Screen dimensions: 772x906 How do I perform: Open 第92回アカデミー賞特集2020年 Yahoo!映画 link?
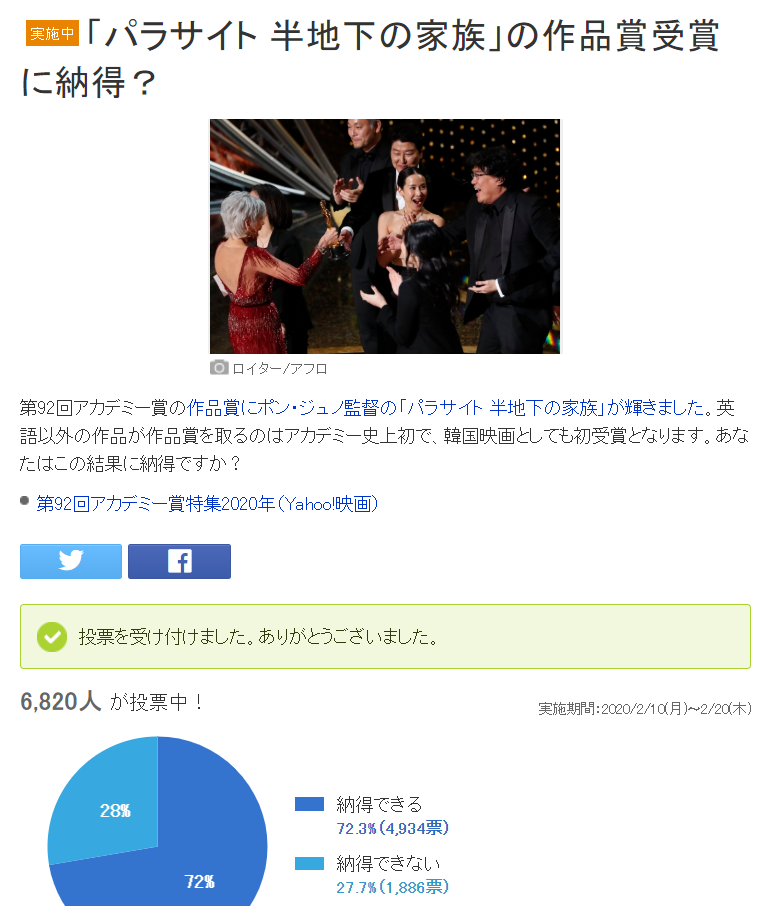[207, 504]
